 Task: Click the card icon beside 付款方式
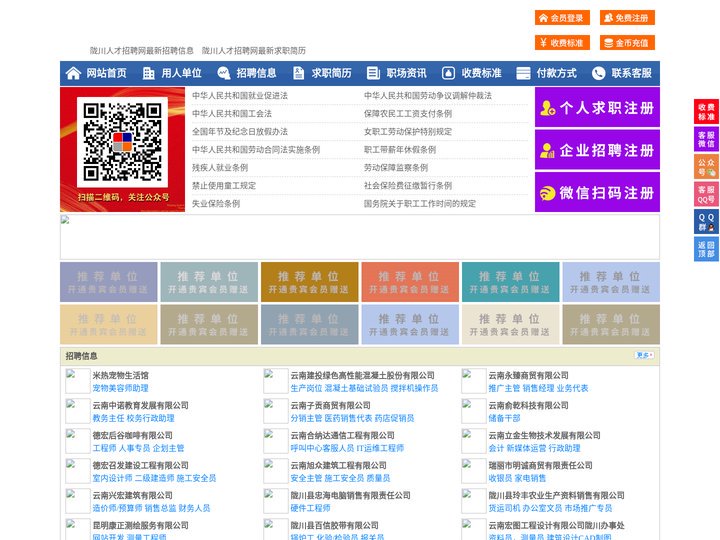[523, 73]
